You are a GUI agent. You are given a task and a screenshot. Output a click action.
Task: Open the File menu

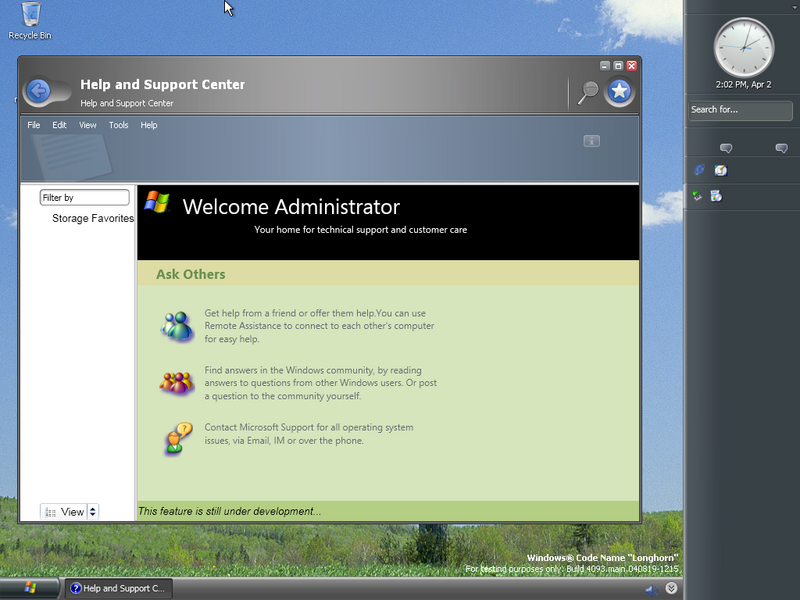pos(34,125)
